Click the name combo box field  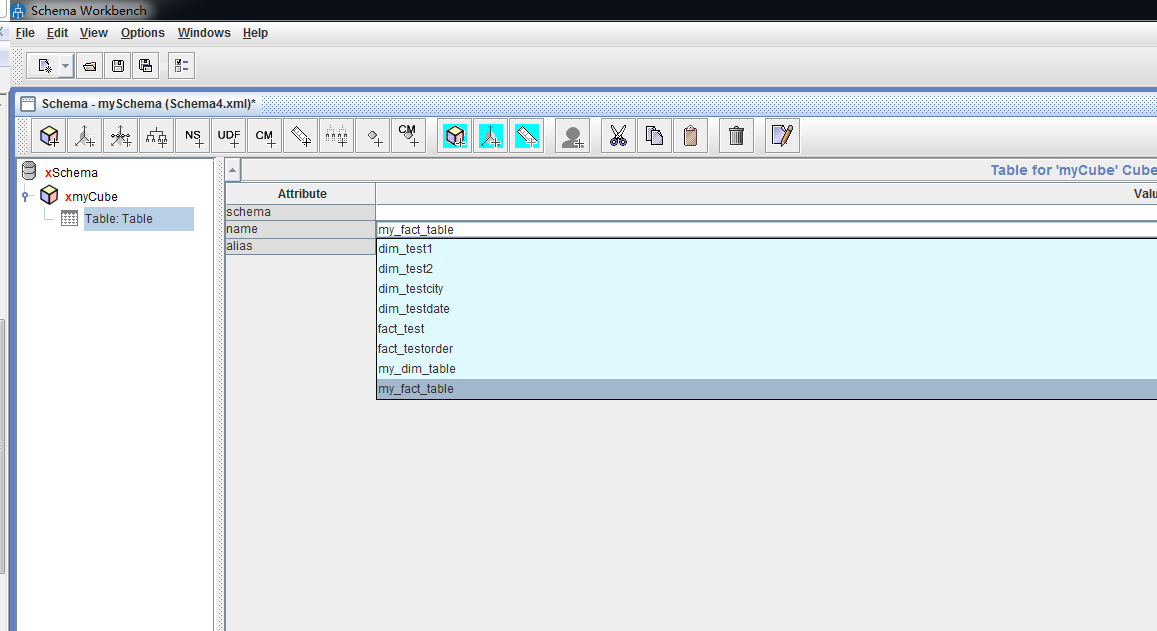[766, 230]
